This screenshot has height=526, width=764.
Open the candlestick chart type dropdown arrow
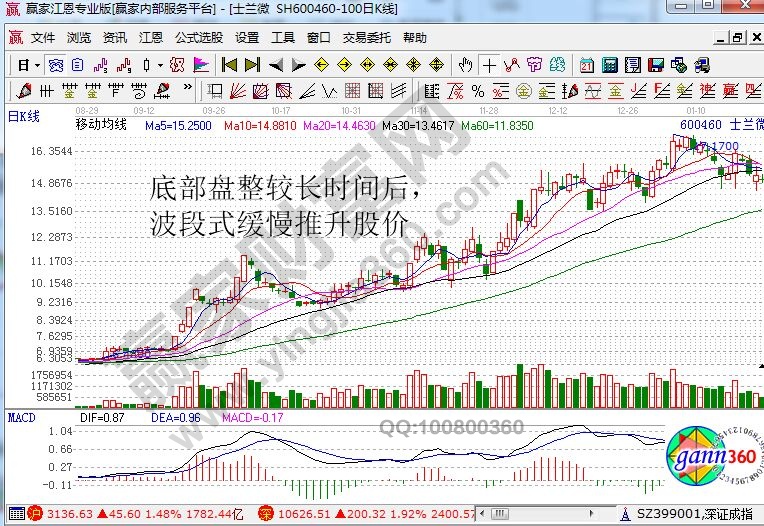(160, 65)
